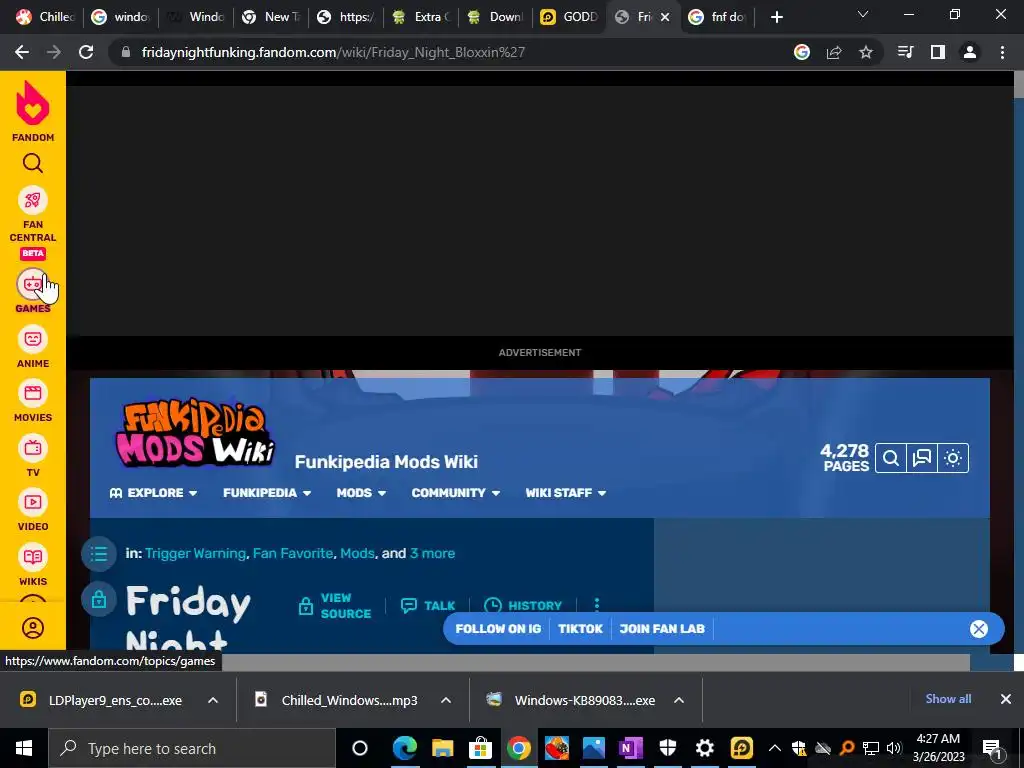Screen dimensions: 1024x768
Task: Open a new browser tab
Action: 776,17
